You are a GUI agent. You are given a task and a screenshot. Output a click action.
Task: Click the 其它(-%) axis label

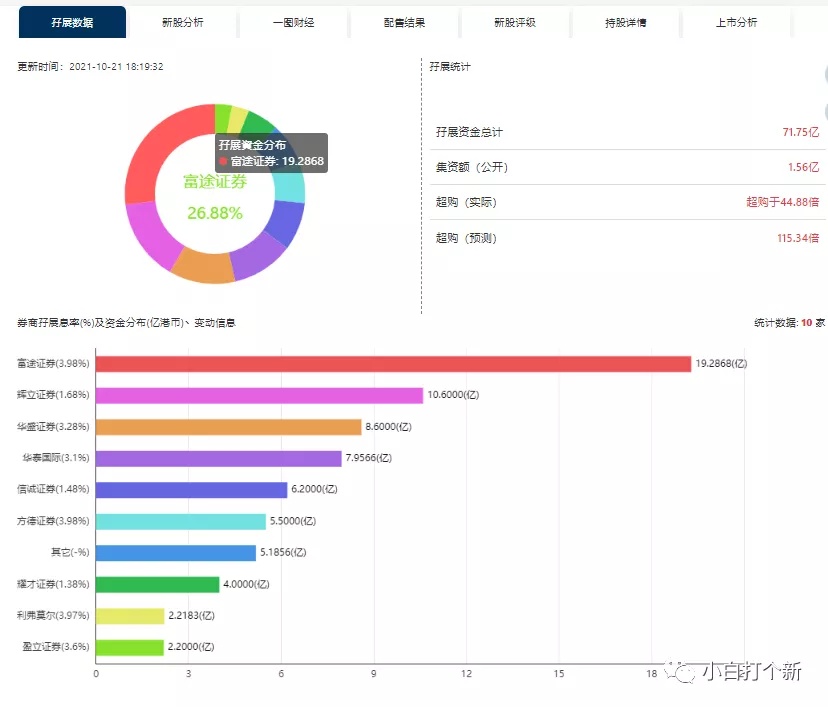click(70, 552)
